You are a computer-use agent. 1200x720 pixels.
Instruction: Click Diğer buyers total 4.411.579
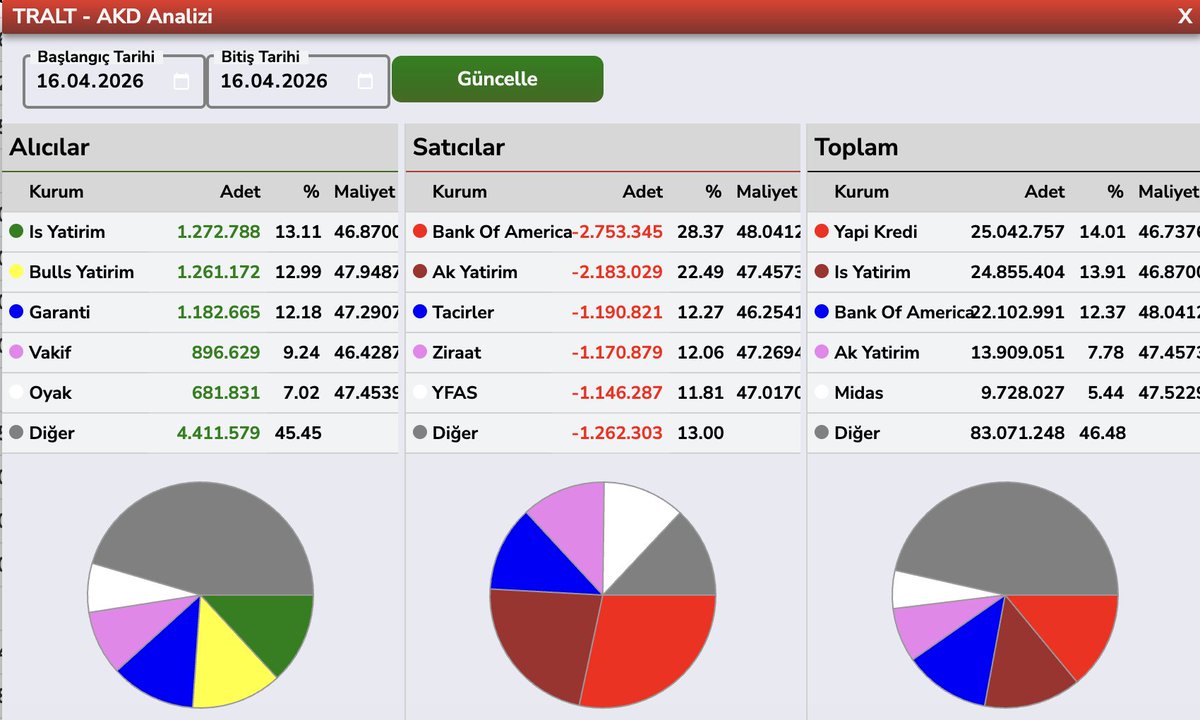pyautogui.click(x=219, y=433)
